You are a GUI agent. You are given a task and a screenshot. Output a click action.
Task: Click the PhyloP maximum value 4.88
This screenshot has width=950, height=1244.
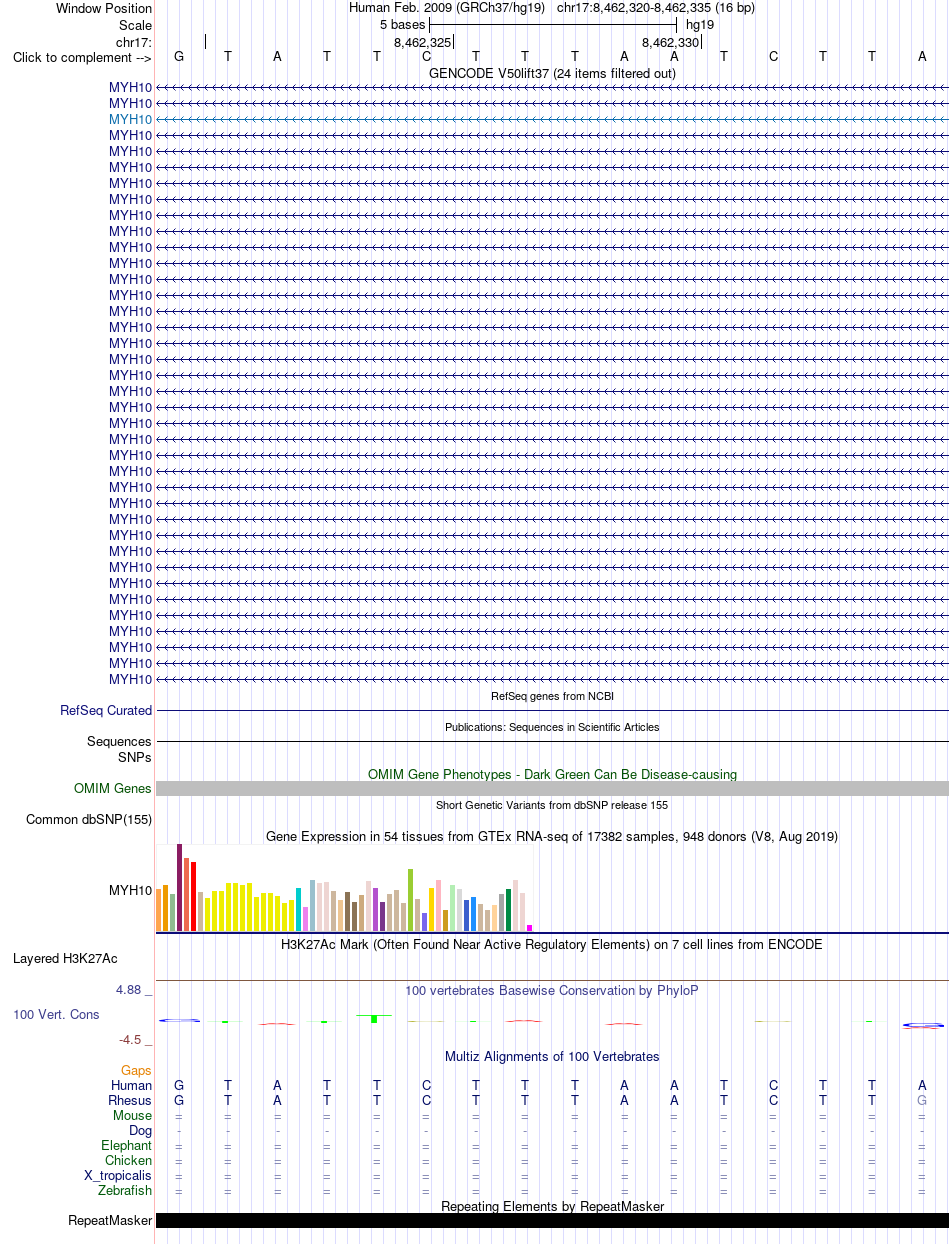(x=129, y=990)
